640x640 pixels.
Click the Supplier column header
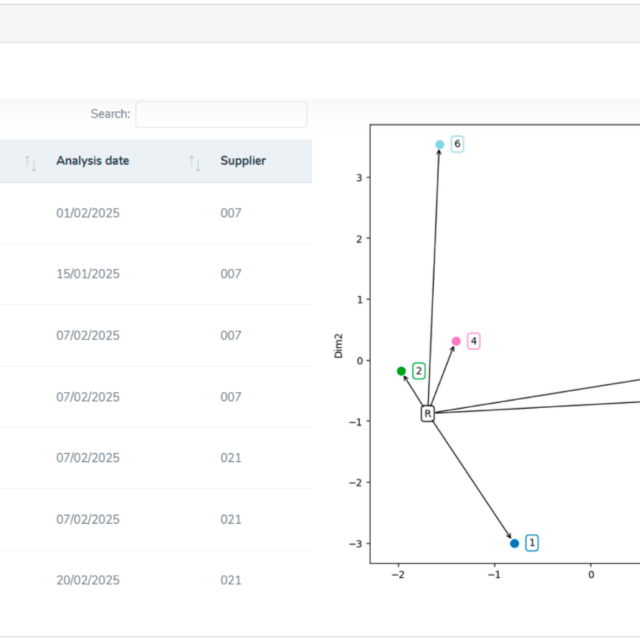(243, 161)
